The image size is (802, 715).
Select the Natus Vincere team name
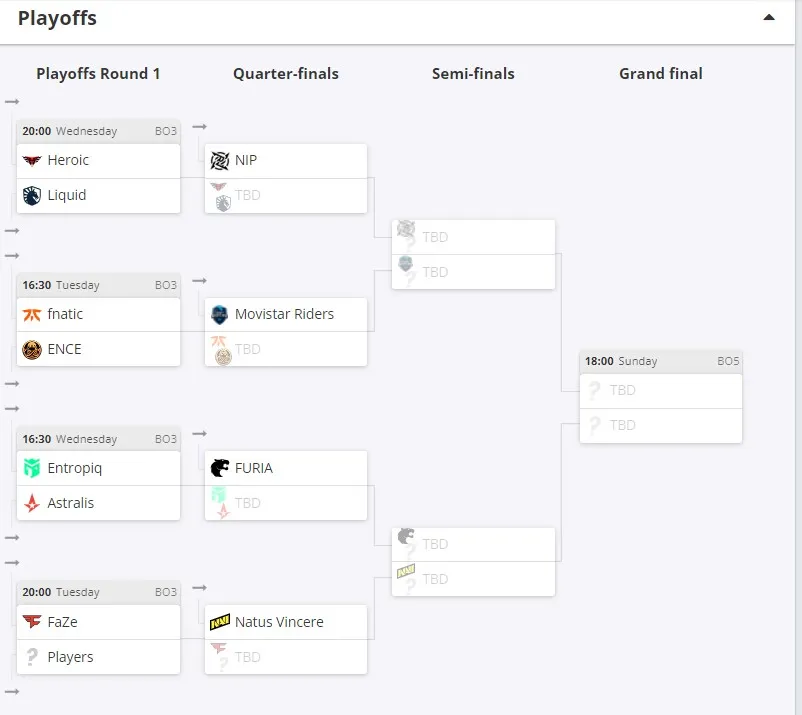click(279, 622)
